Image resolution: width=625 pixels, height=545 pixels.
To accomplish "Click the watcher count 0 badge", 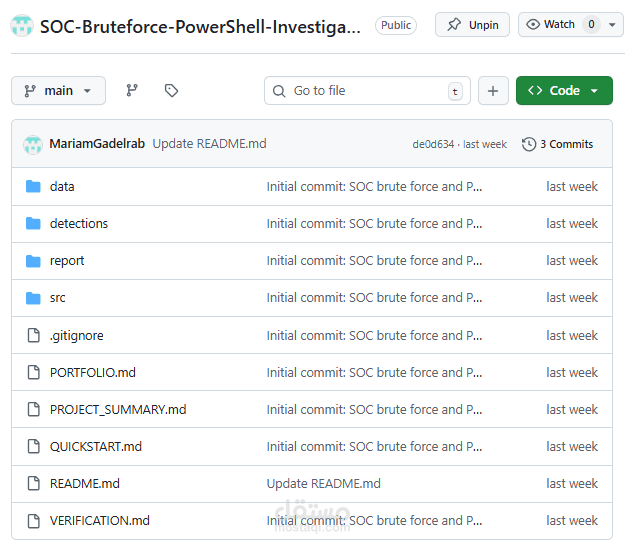I will pyautogui.click(x=591, y=25).
